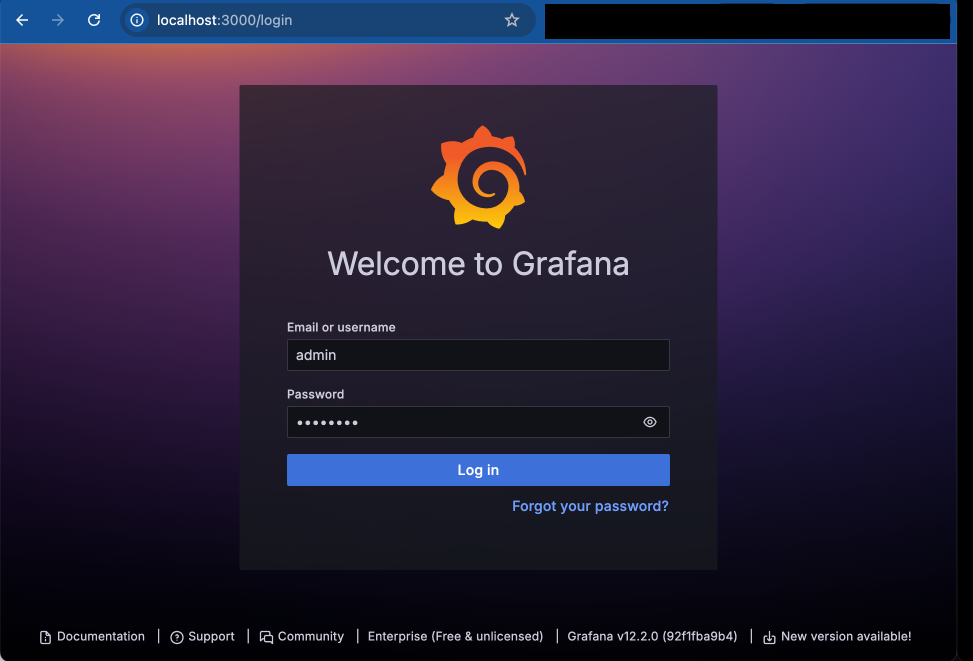973x661 pixels.
Task: Open the Community link
Action: (312, 636)
